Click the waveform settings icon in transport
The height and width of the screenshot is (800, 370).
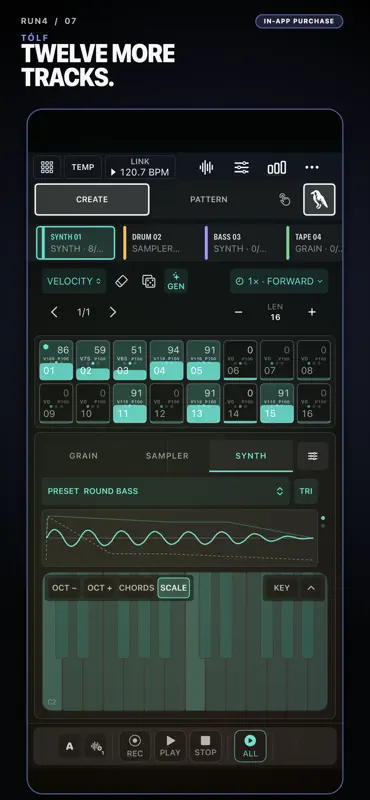95,747
